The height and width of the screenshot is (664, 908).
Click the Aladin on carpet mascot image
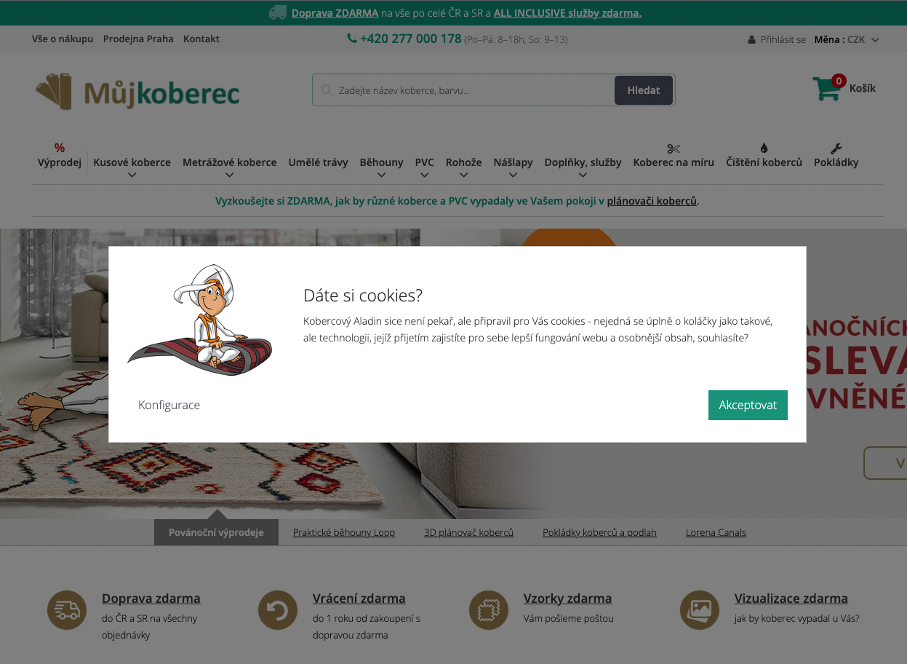[200, 319]
